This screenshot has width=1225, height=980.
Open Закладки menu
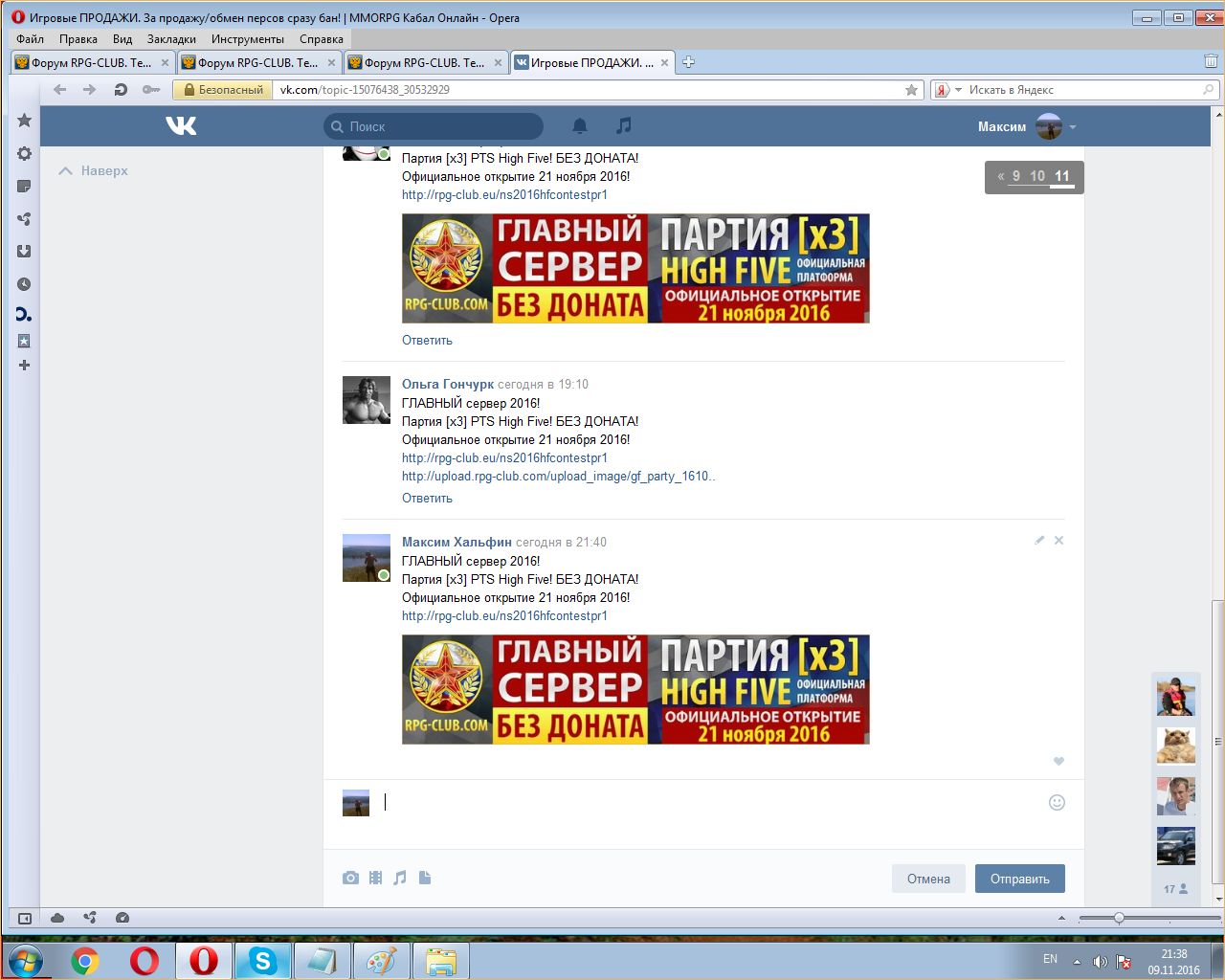coord(171,39)
